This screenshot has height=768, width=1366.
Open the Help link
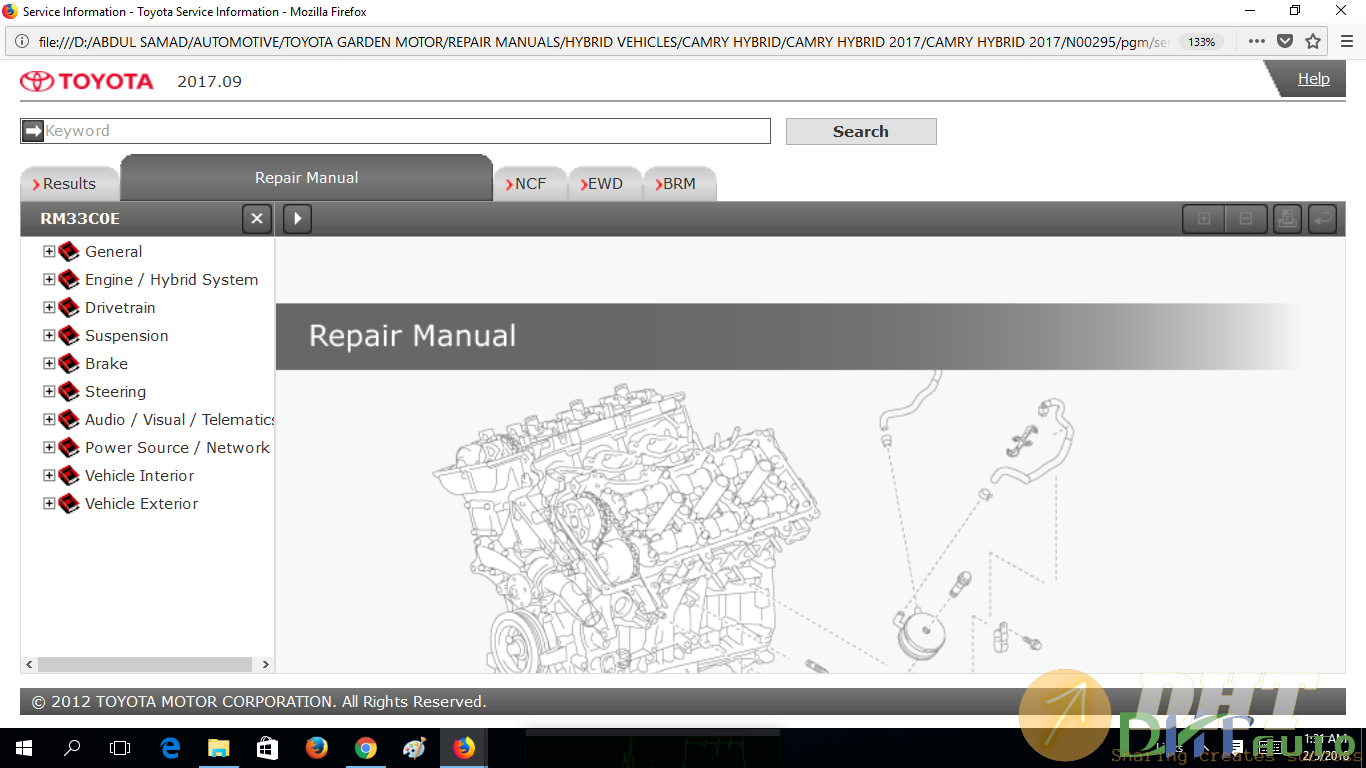[1313, 79]
